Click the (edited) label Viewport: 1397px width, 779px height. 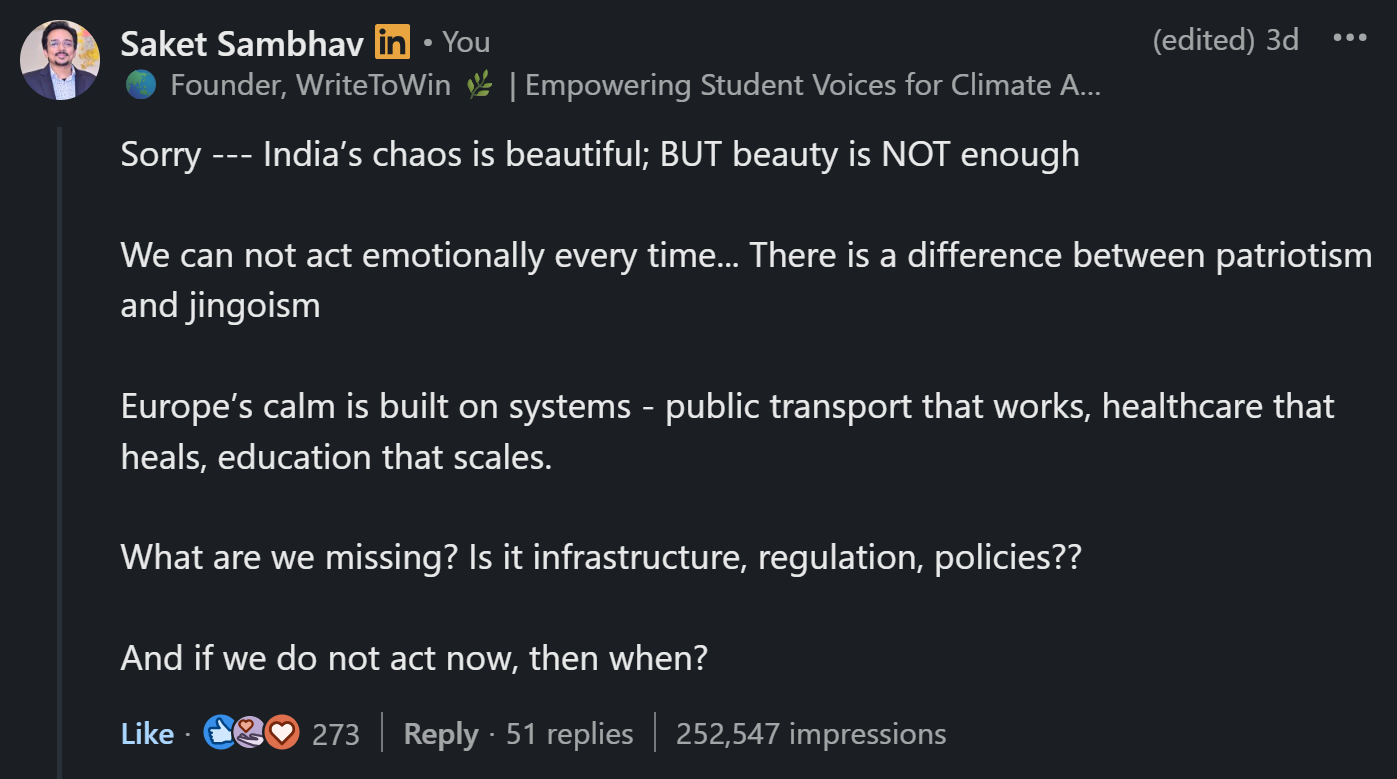point(1203,40)
